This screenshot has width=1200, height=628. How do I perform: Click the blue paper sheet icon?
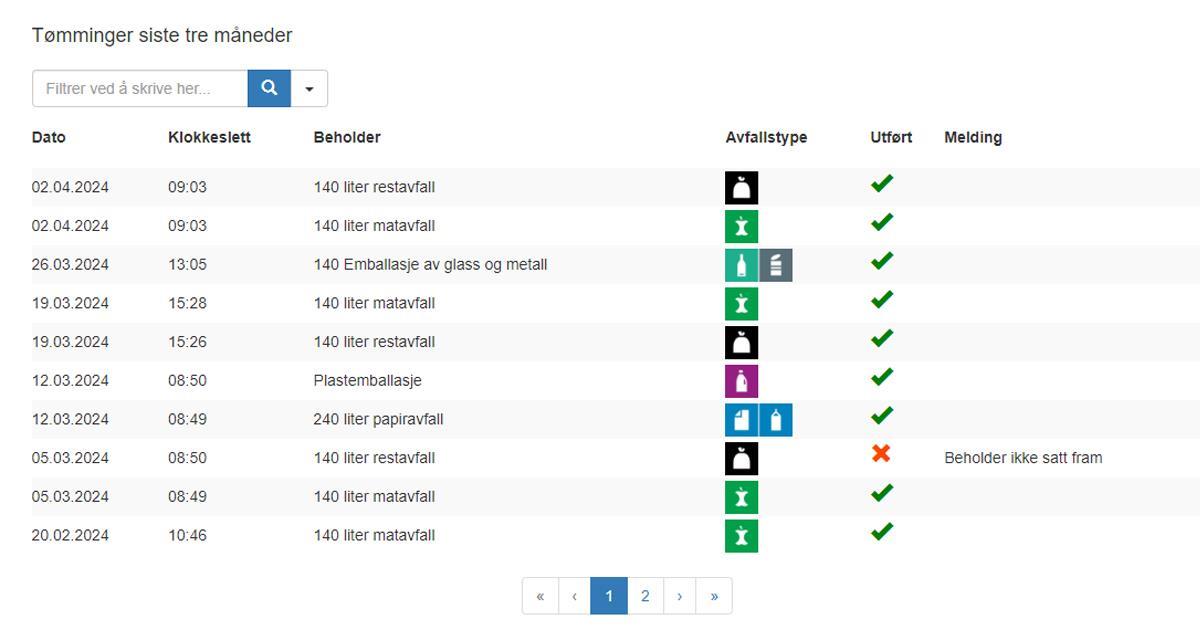[741, 420]
